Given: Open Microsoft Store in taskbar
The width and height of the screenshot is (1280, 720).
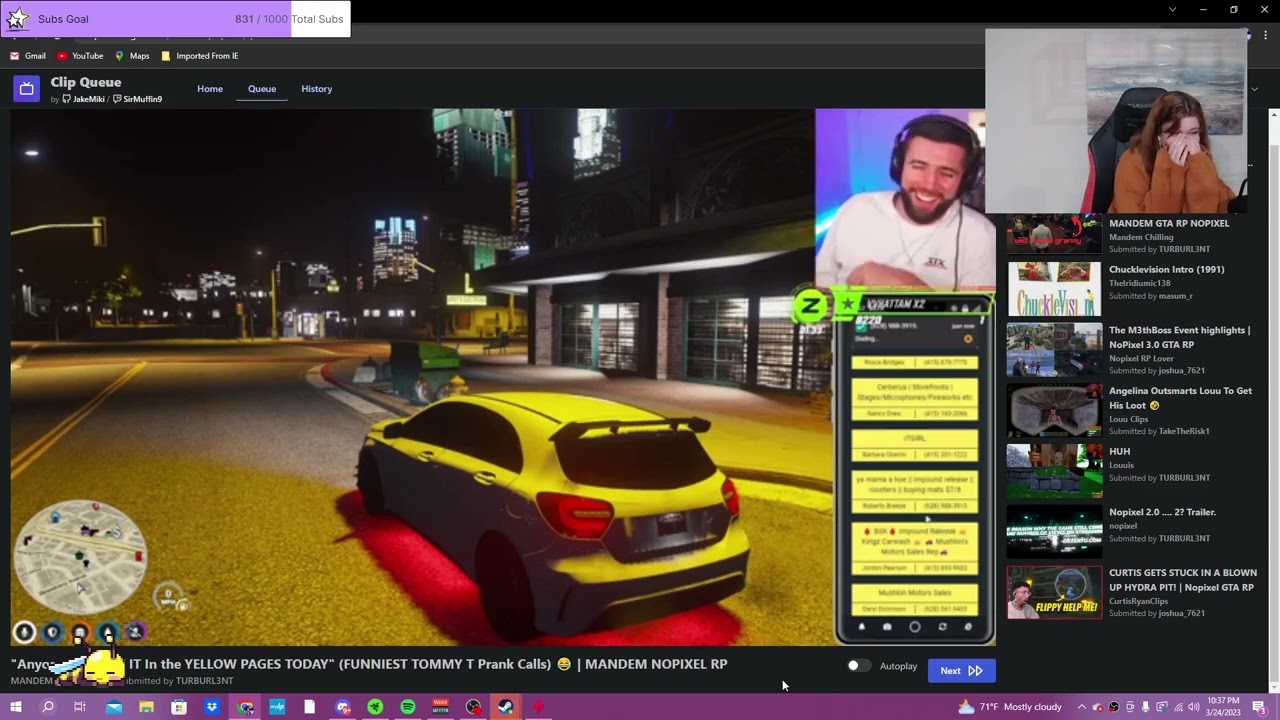Looking at the screenshot, I should [179, 707].
